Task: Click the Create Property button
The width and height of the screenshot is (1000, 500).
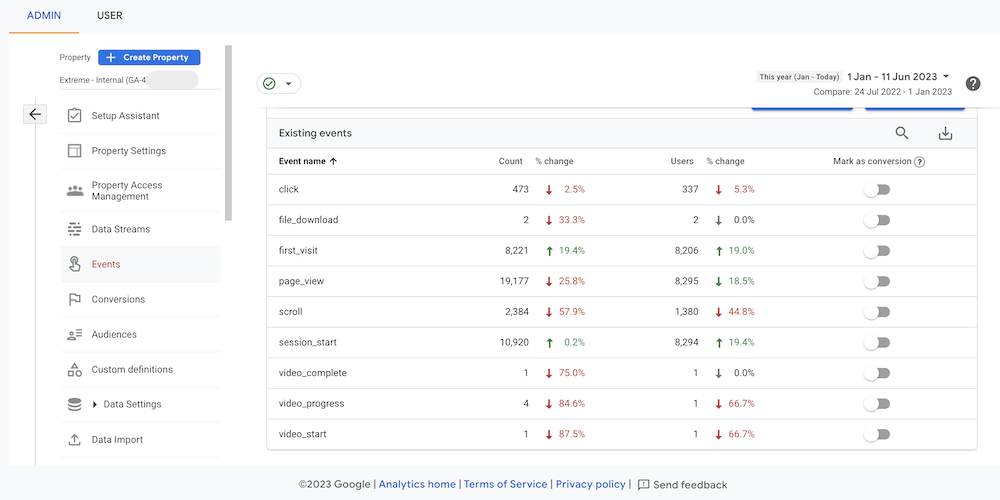Action: 149,58
